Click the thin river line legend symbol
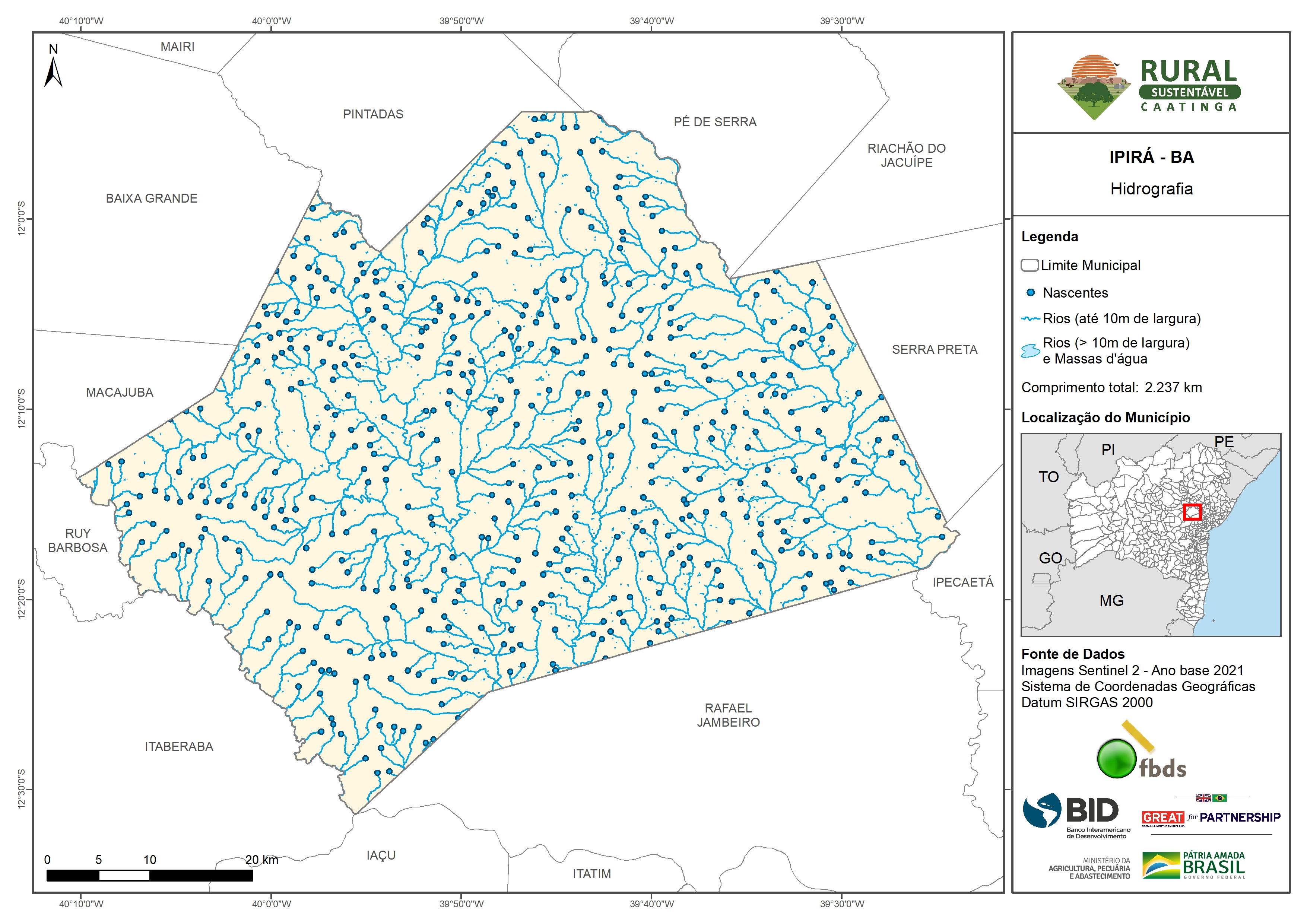Viewport: 1307px width, 924px height. point(1030,319)
